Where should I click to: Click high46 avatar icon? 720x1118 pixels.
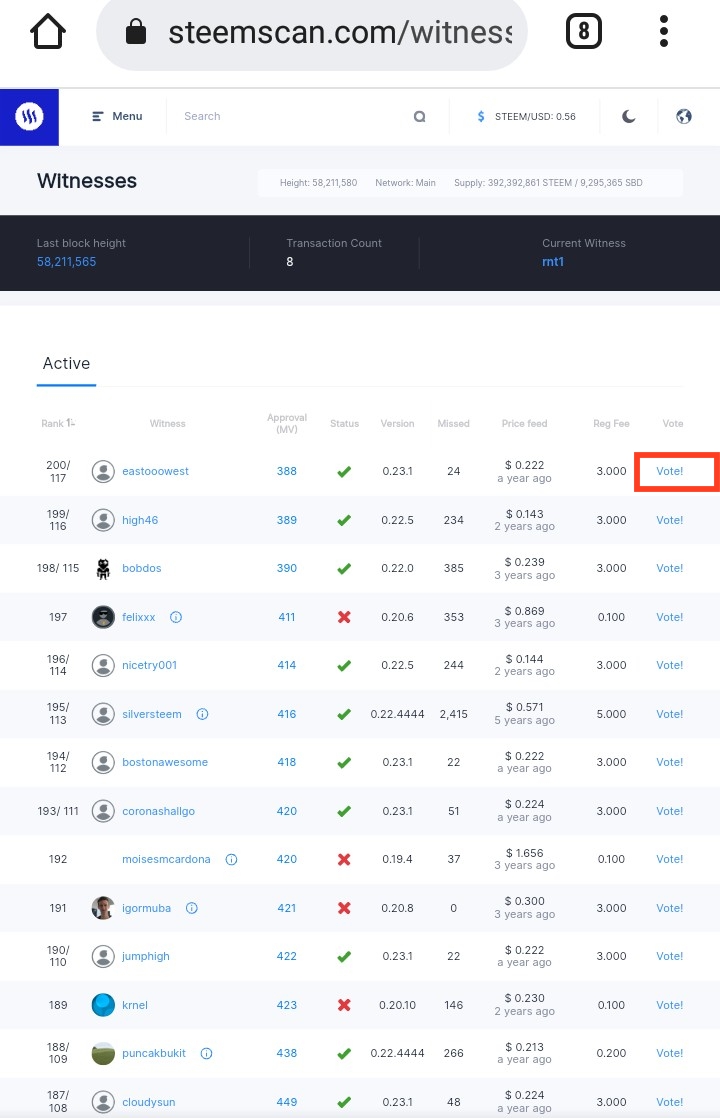tap(103, 520)
